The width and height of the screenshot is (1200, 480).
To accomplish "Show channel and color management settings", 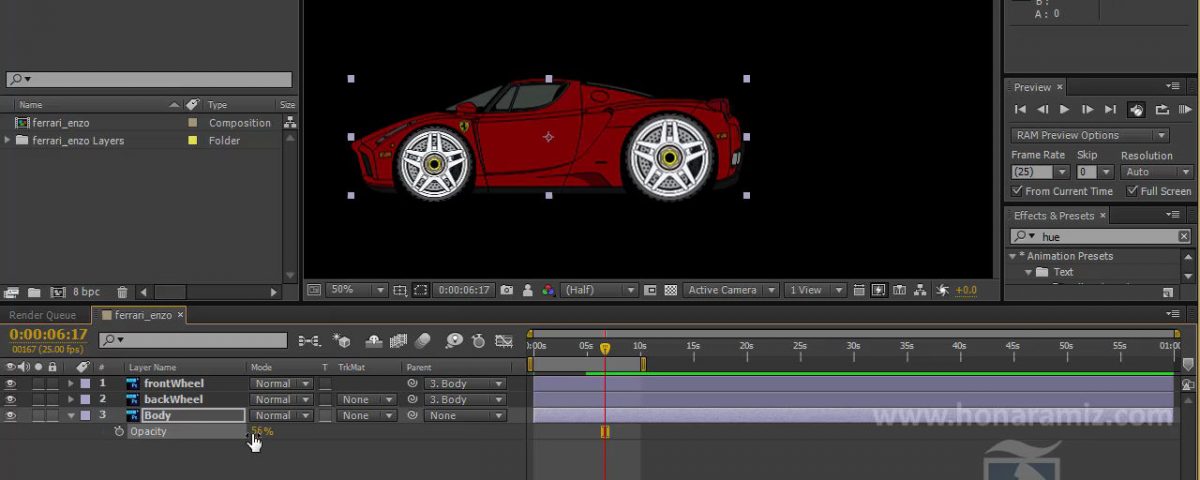I will point(548,290).
